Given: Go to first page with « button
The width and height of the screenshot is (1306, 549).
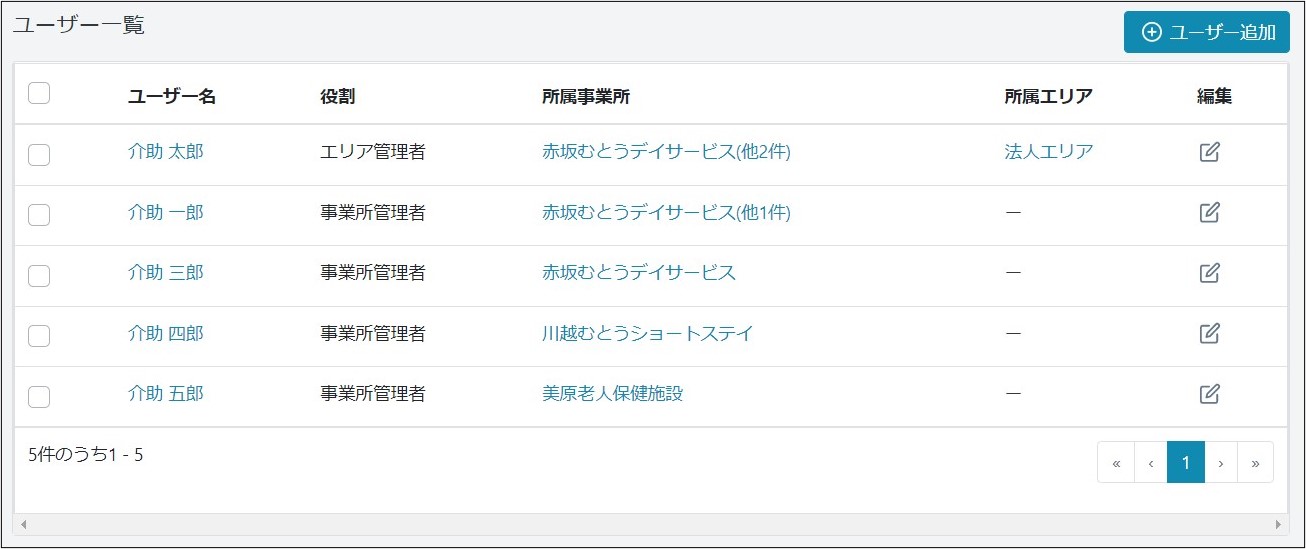Looking at the screenshot, I should pyautogui.click(x=1115, y=462).
